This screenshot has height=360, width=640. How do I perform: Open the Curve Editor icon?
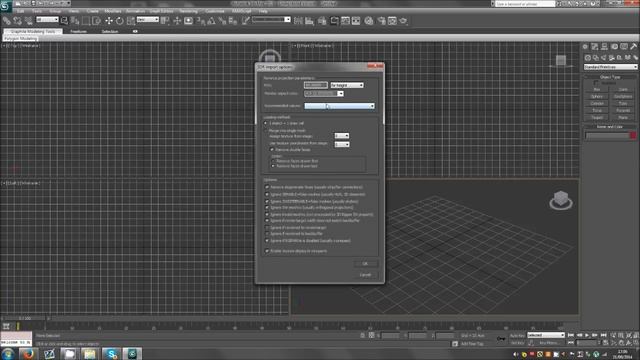click(x=345, y=20)
